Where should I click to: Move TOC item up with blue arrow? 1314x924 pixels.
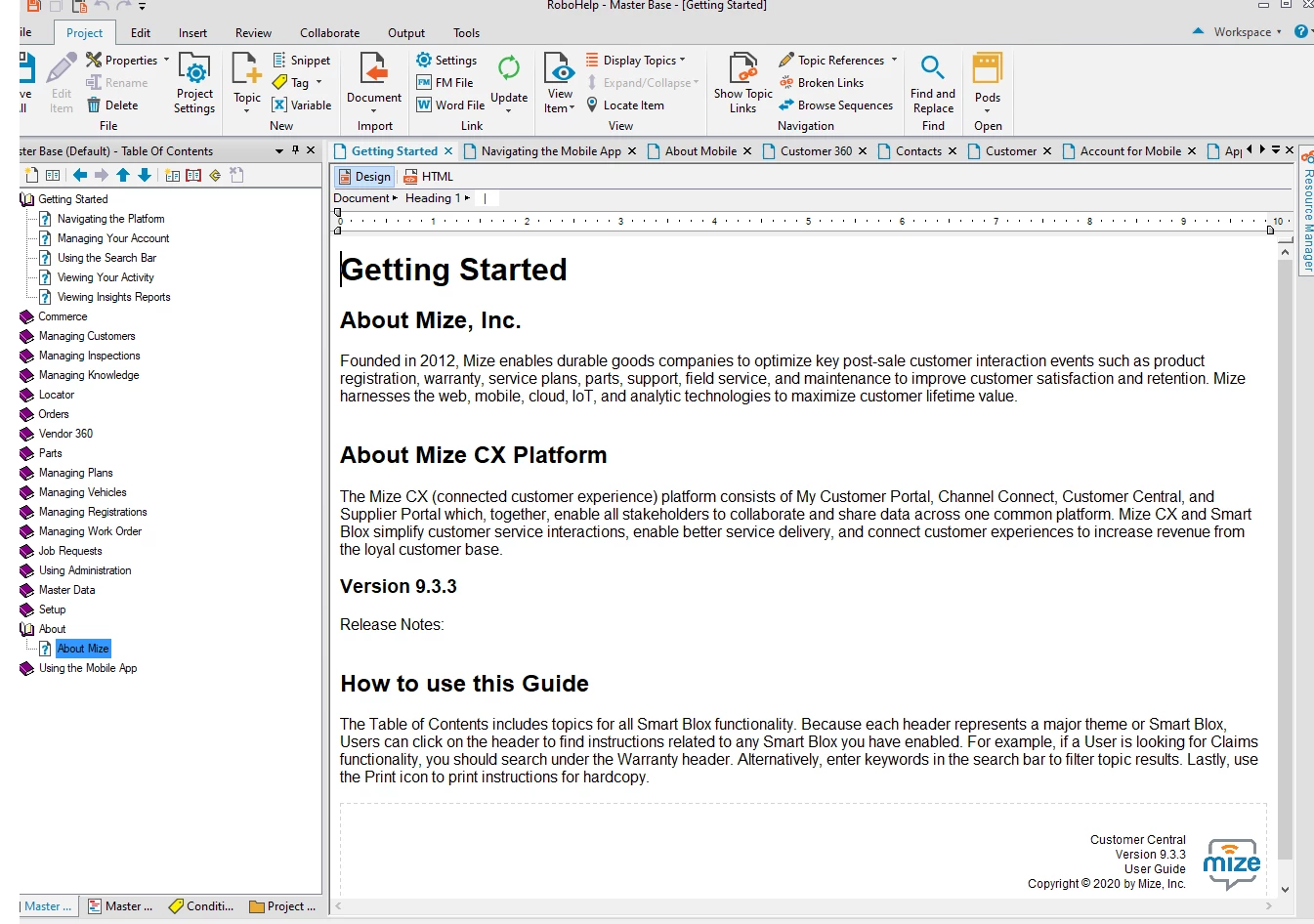coord(123,175)
